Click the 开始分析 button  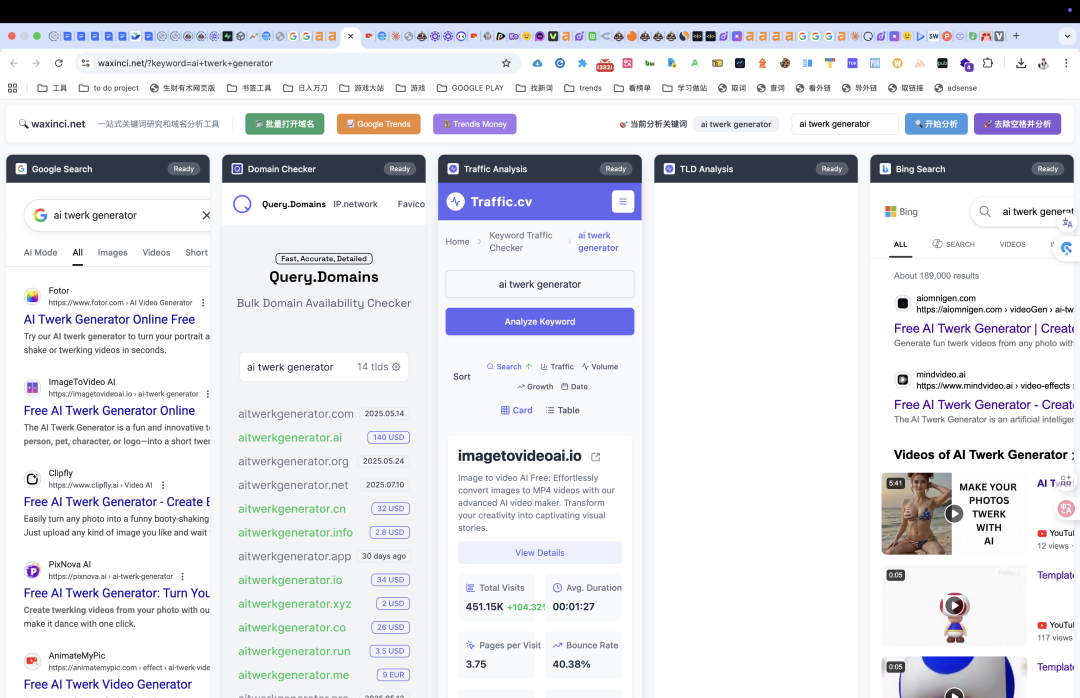click(936, 124)
